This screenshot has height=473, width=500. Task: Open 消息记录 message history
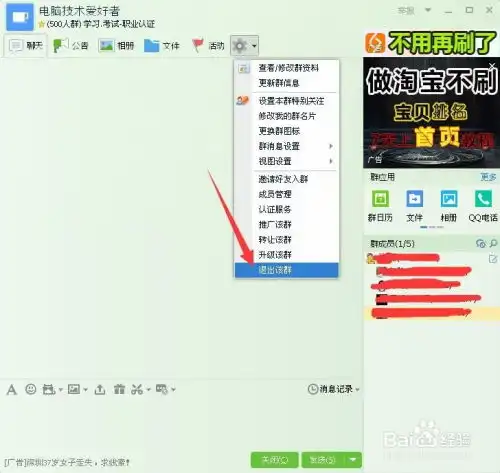[330, 389]
